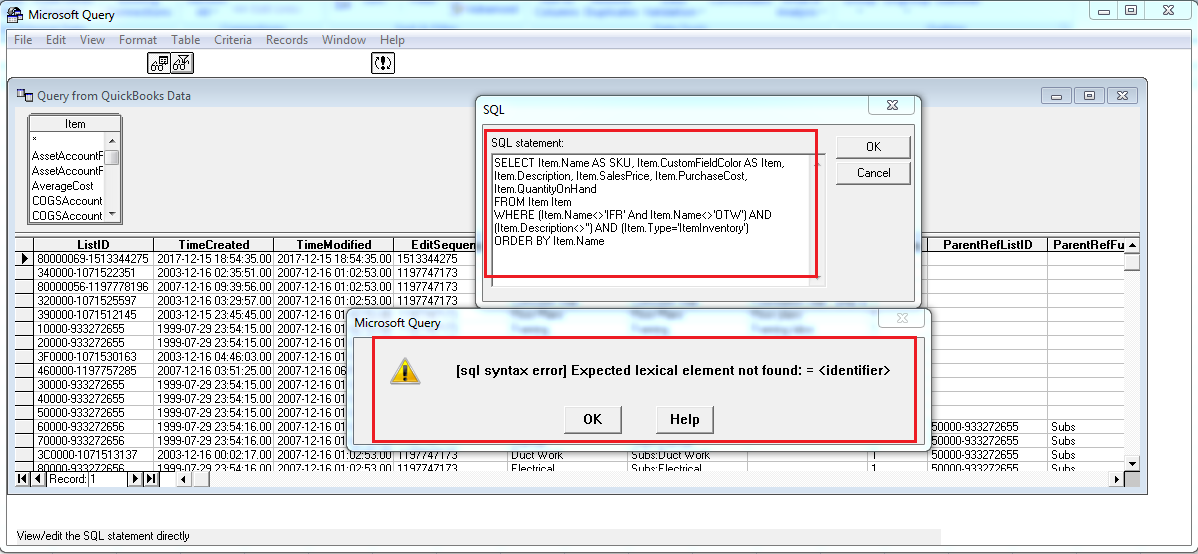The width and height of the screenshot is (1198, 554).
Task: Click cell 80000069-1513344275 in ListID column
Action: 94,259
